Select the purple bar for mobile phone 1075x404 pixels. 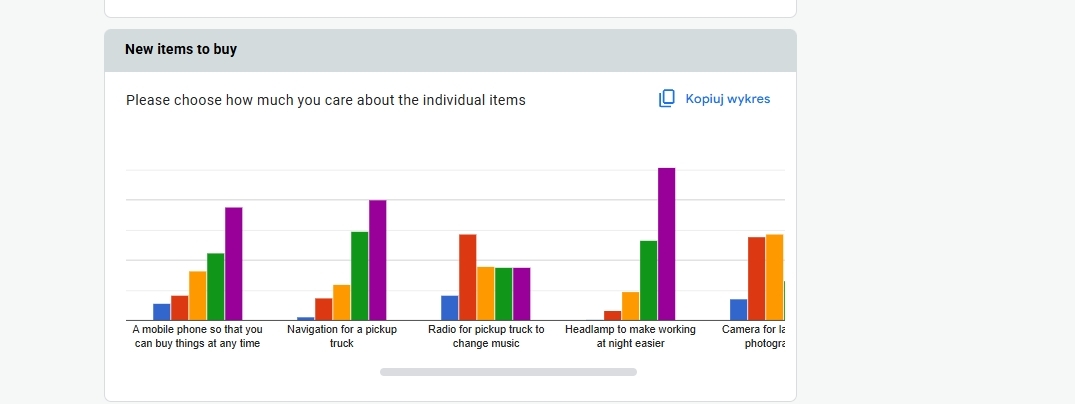click(x=233, y=264)
